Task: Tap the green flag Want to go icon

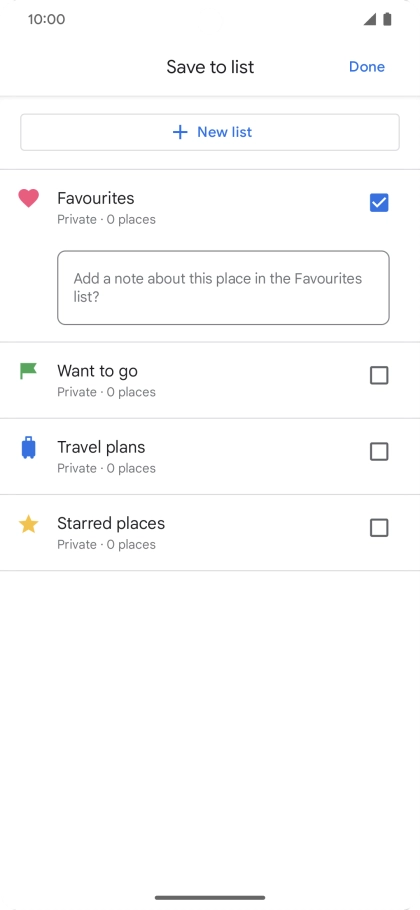Action: 28,371
